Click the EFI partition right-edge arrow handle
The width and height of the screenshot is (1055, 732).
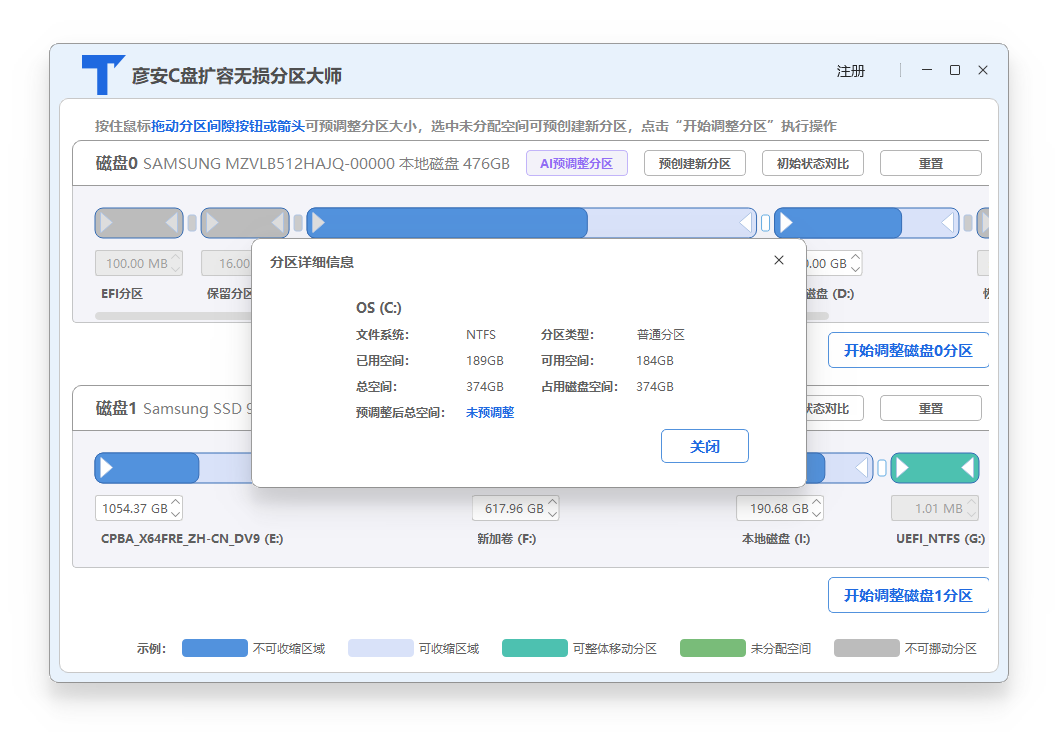(x=172, y=223)
